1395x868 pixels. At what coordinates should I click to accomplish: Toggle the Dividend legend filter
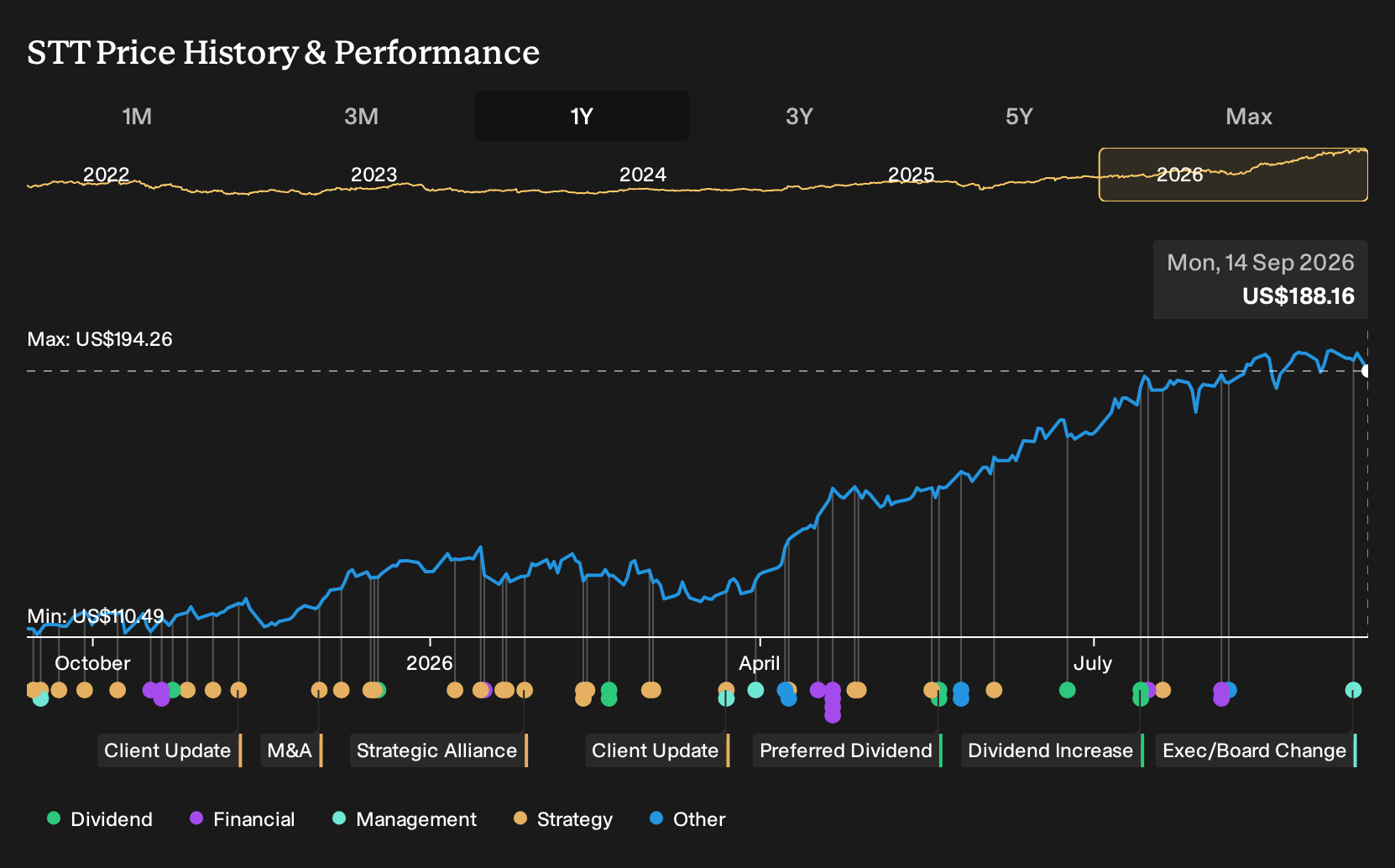click(x=100, y=819)
